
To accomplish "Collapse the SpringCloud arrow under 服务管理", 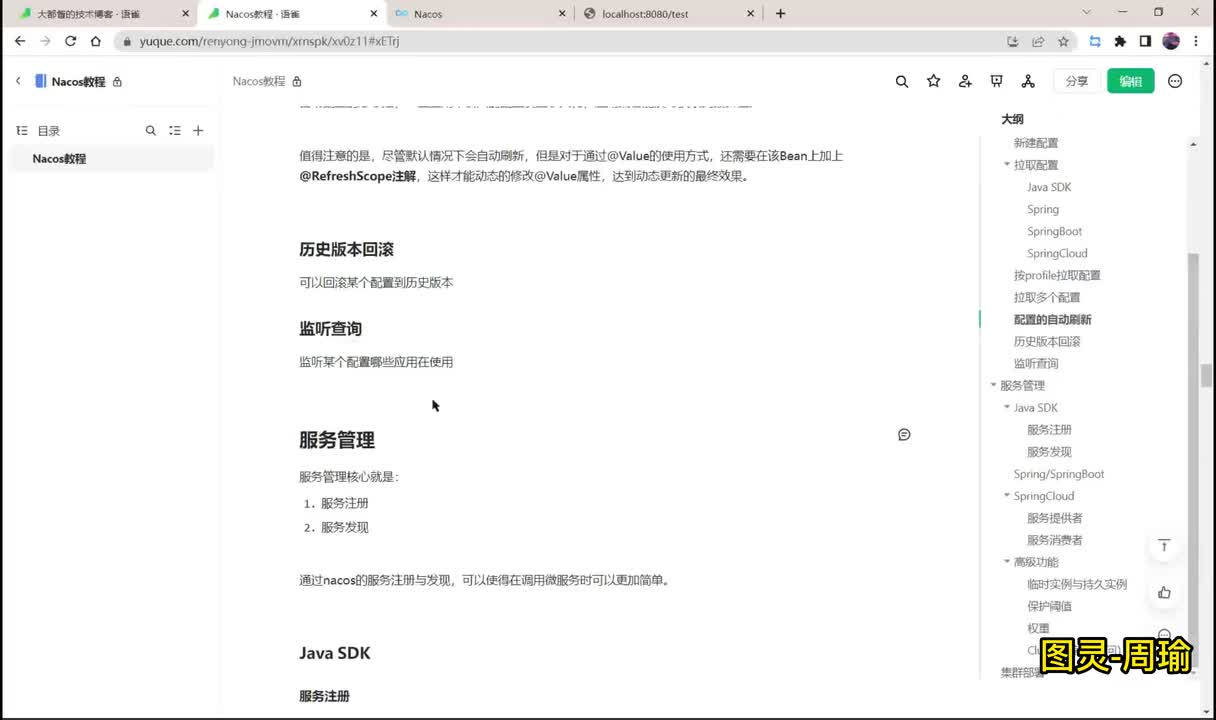I will [x=1007, y=496].
